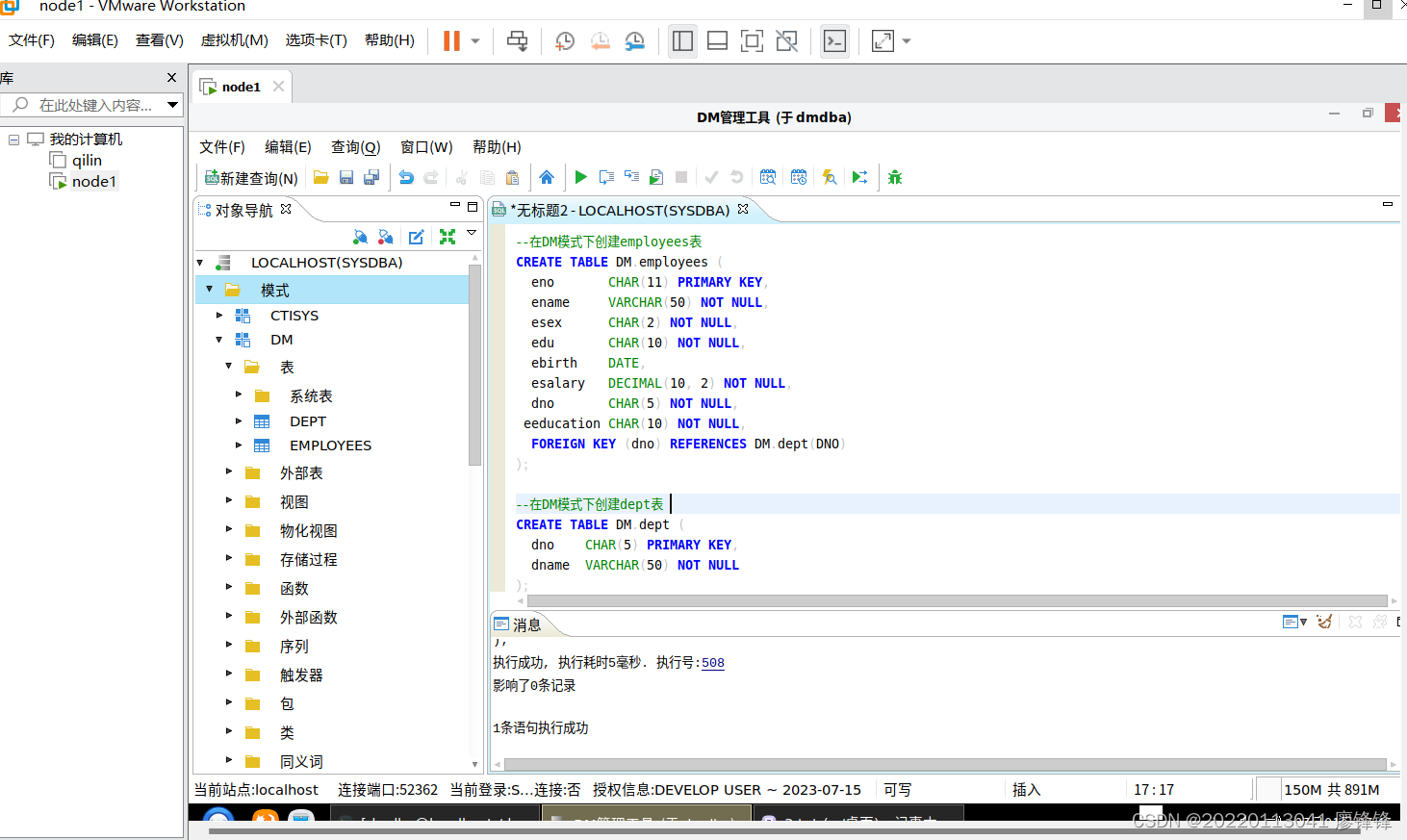The width and height of the screenshot is (1407, 840).
Task: Select the 视图 folder in tree
Action: [294, 502]
